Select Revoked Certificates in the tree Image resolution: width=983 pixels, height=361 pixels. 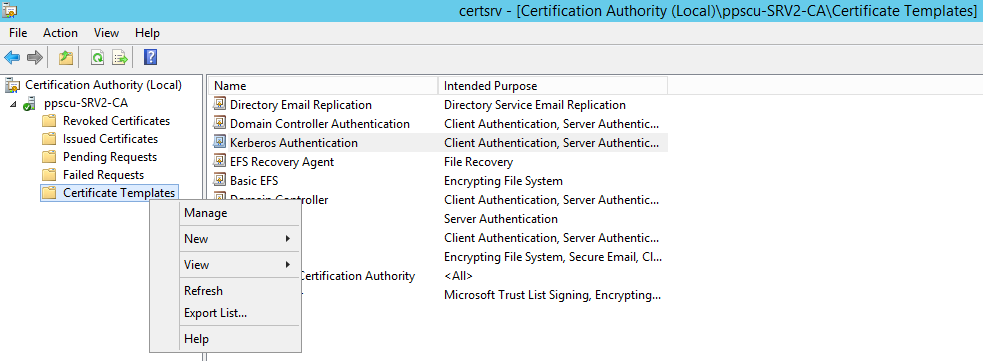(117, 121)
